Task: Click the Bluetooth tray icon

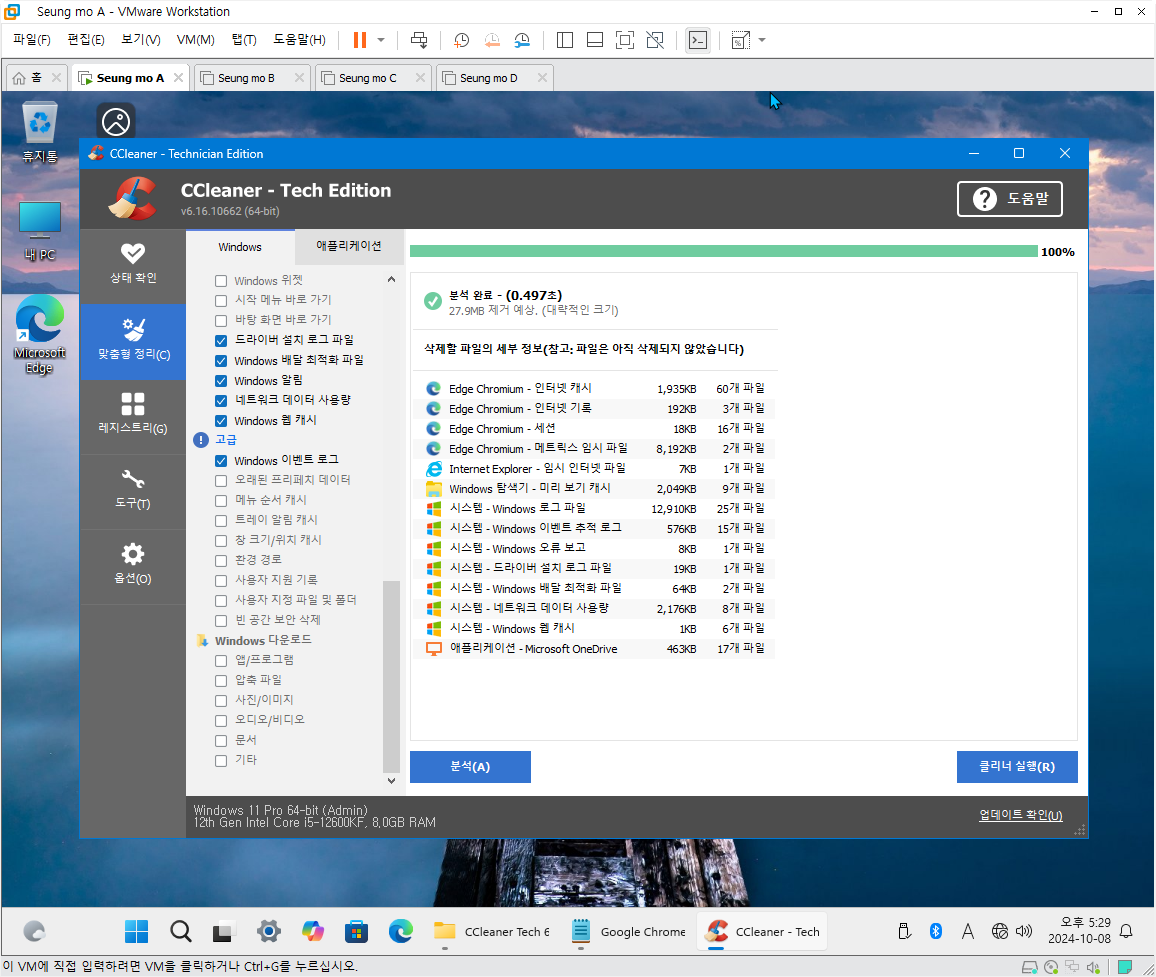Action: tap(936, 931)
